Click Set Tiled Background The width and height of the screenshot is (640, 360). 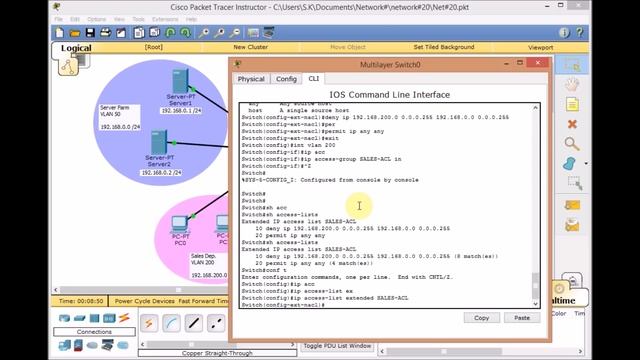[x=444, y=47]
